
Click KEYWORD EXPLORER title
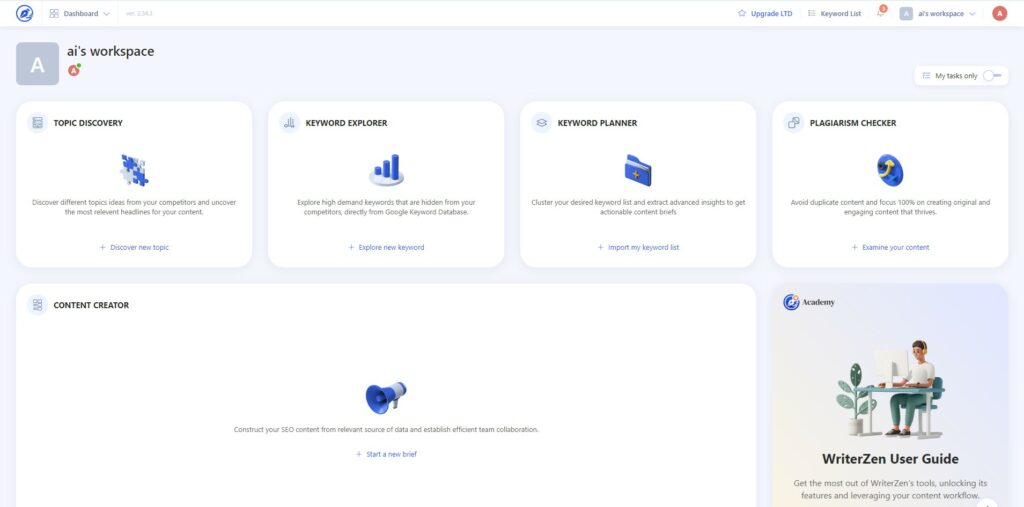[x=346, y=123]
